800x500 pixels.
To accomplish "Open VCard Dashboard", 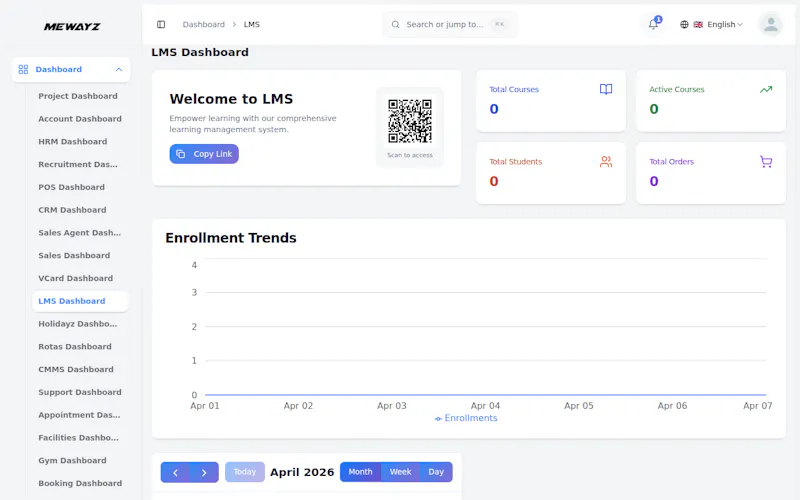I will [76, 279].
